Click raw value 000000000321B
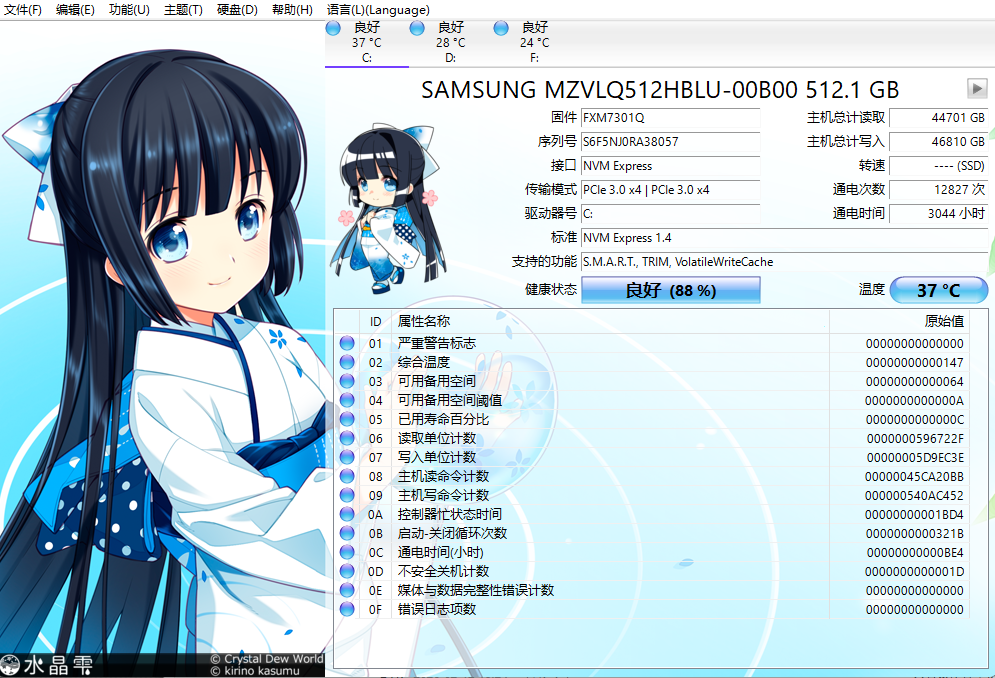Viewport: 995px width, 678px height. click(914, 533)
